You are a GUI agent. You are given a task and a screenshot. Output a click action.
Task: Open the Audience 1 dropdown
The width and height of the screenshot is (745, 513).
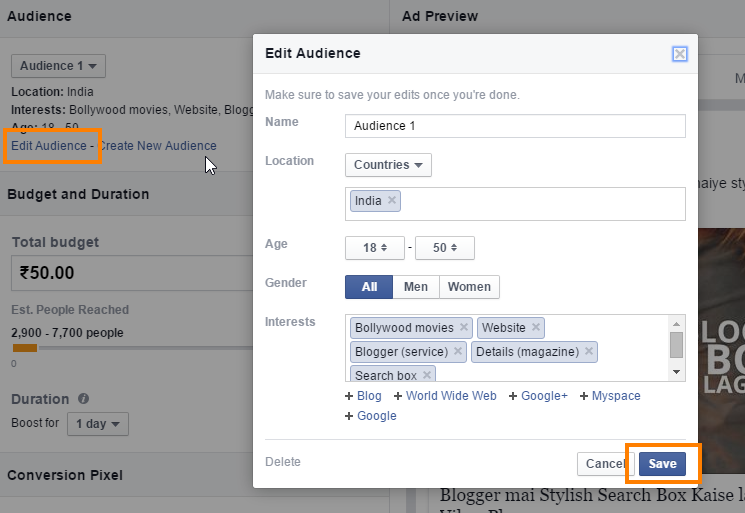(58, 66)
